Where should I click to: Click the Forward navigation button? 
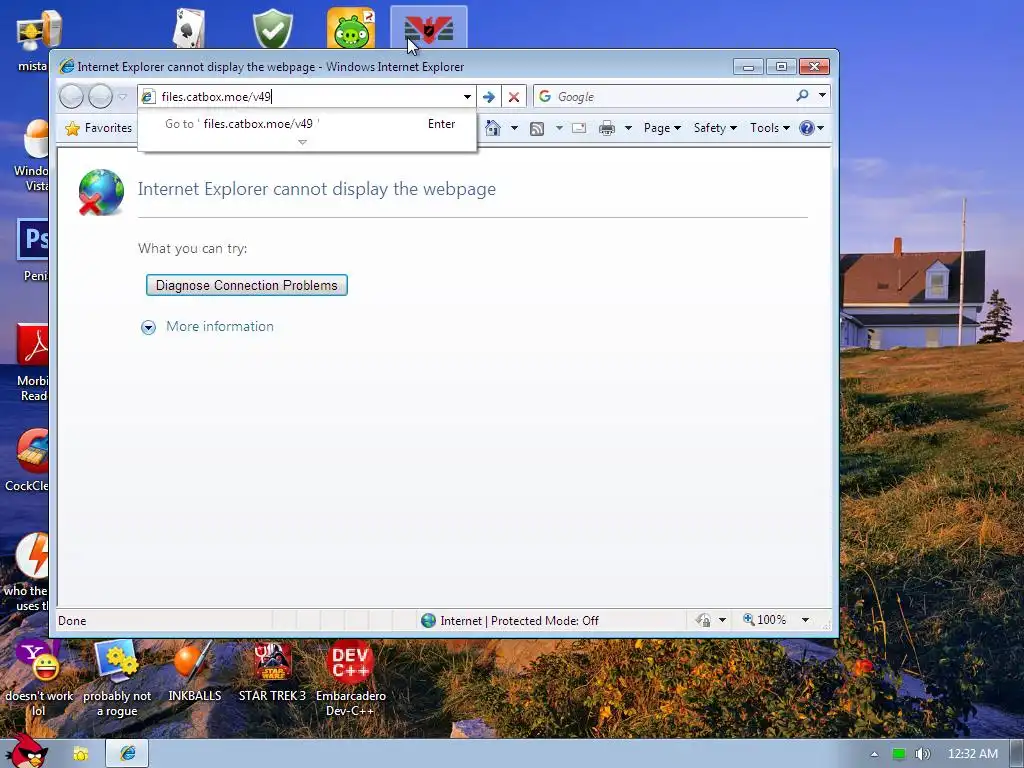100,97
